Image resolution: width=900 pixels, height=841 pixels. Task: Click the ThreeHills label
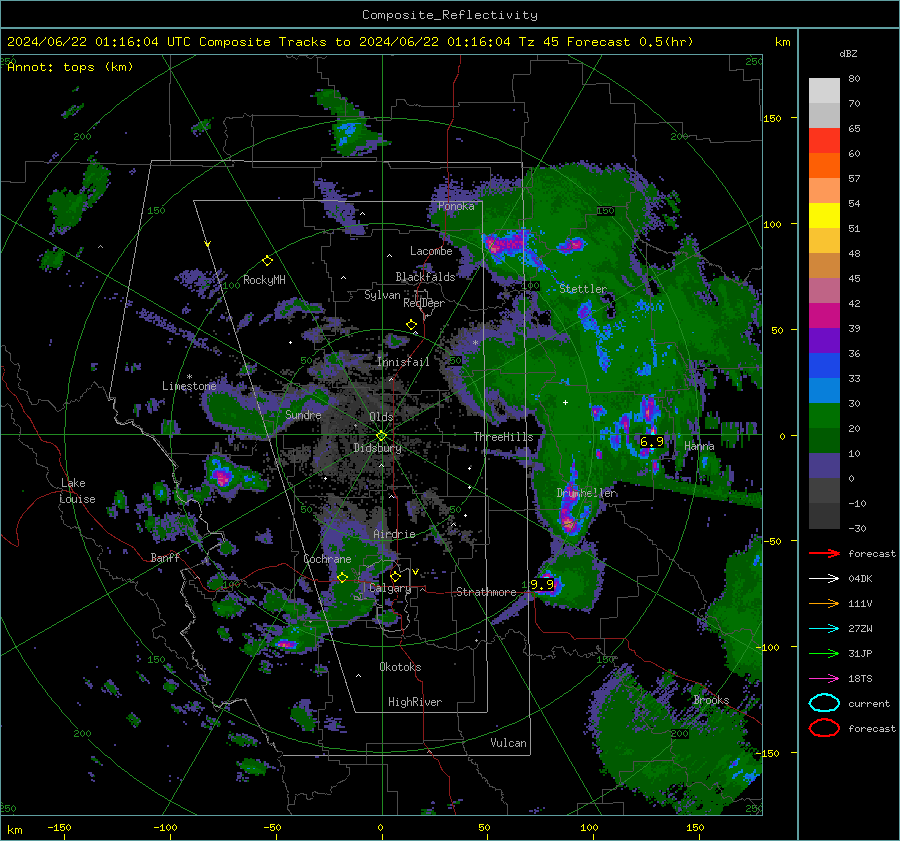pyautogui.click(x=503, y=437)
